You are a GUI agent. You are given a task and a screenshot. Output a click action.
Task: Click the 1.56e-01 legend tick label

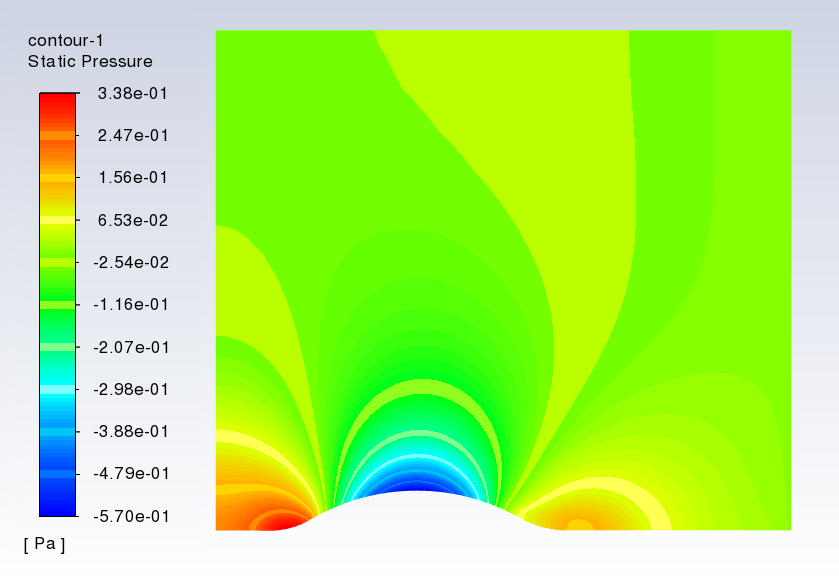[132, 178]
